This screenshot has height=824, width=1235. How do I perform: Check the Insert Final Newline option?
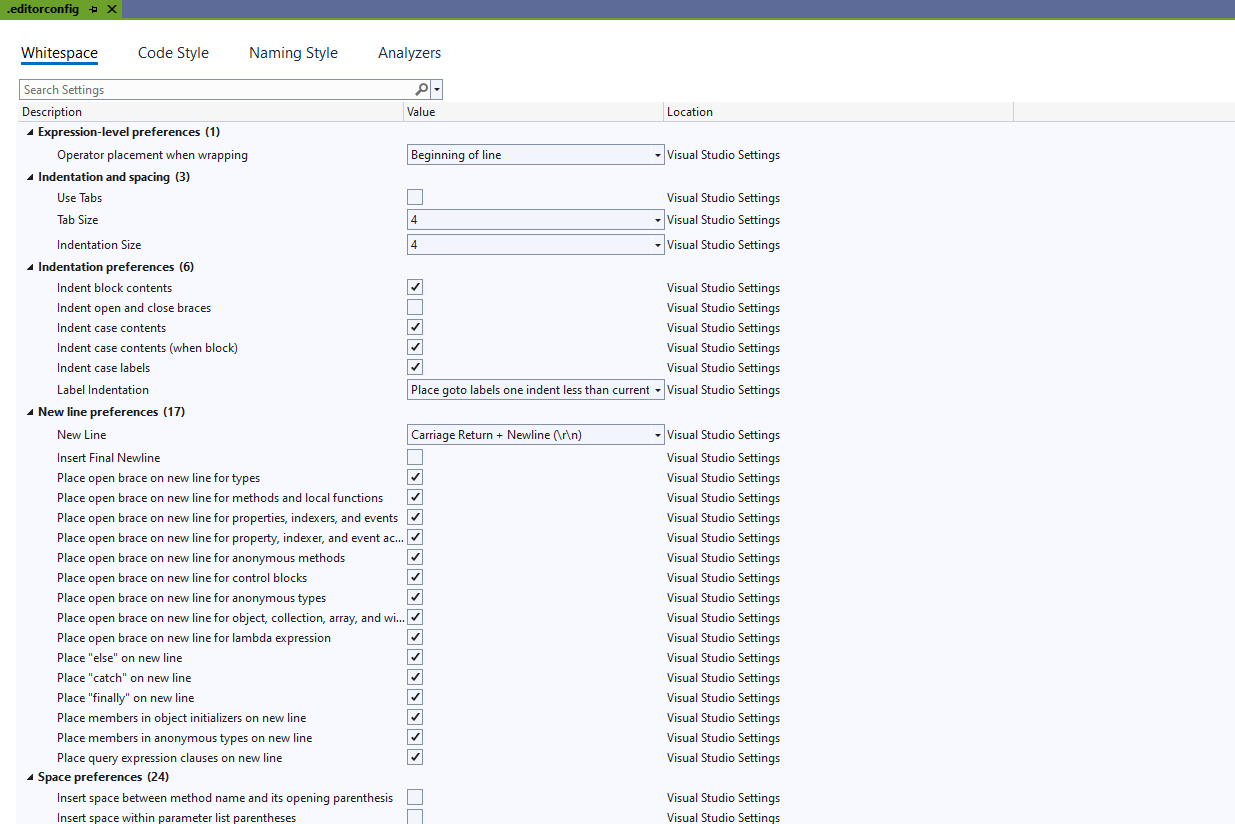[415, 458]
